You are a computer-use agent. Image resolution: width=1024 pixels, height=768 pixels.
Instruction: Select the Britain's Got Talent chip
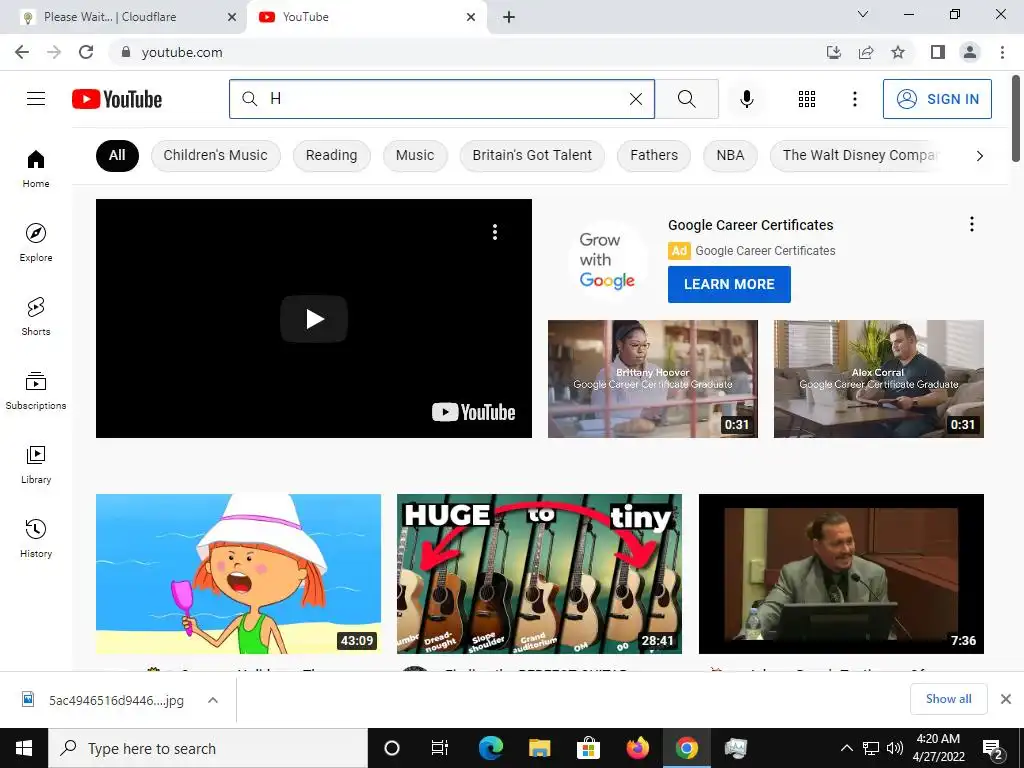click(x=532, y=155)
